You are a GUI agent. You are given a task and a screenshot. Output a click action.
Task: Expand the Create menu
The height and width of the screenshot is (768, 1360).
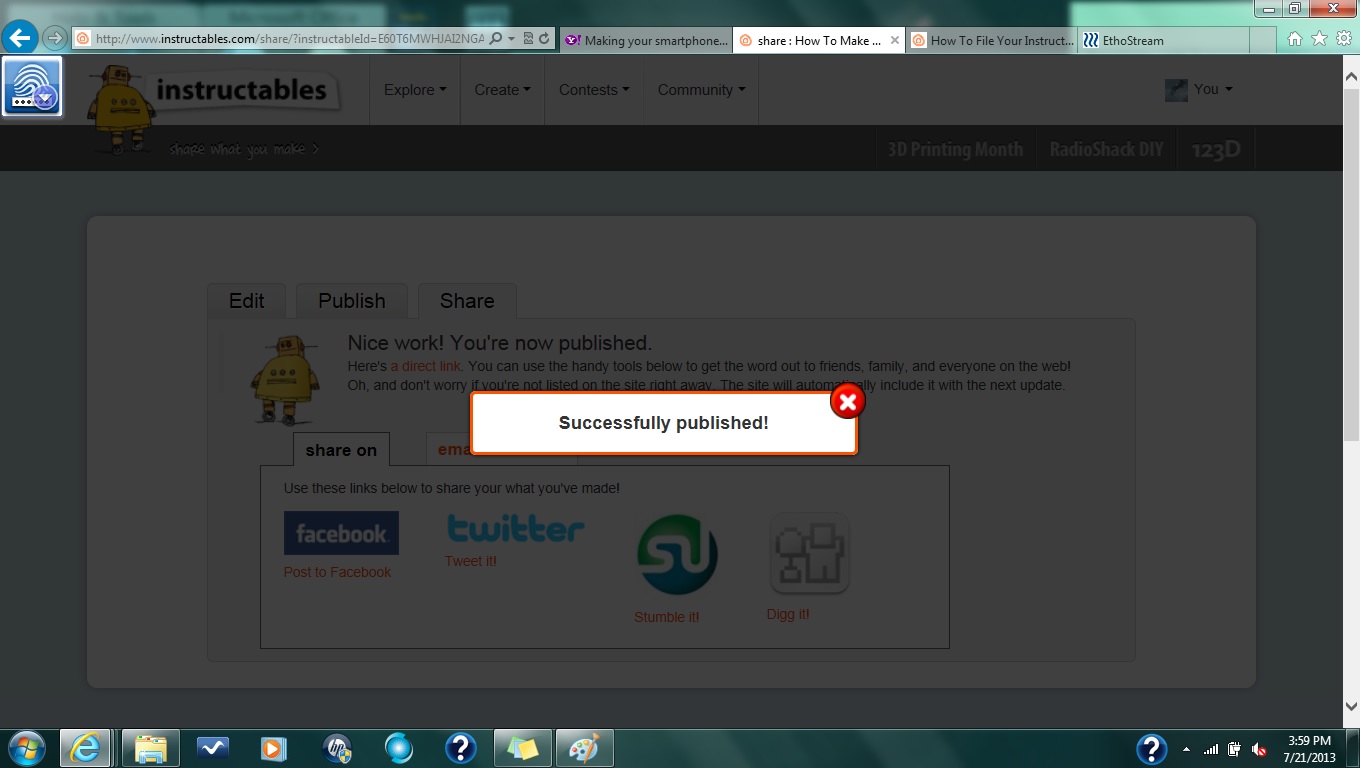pos(502,90)
